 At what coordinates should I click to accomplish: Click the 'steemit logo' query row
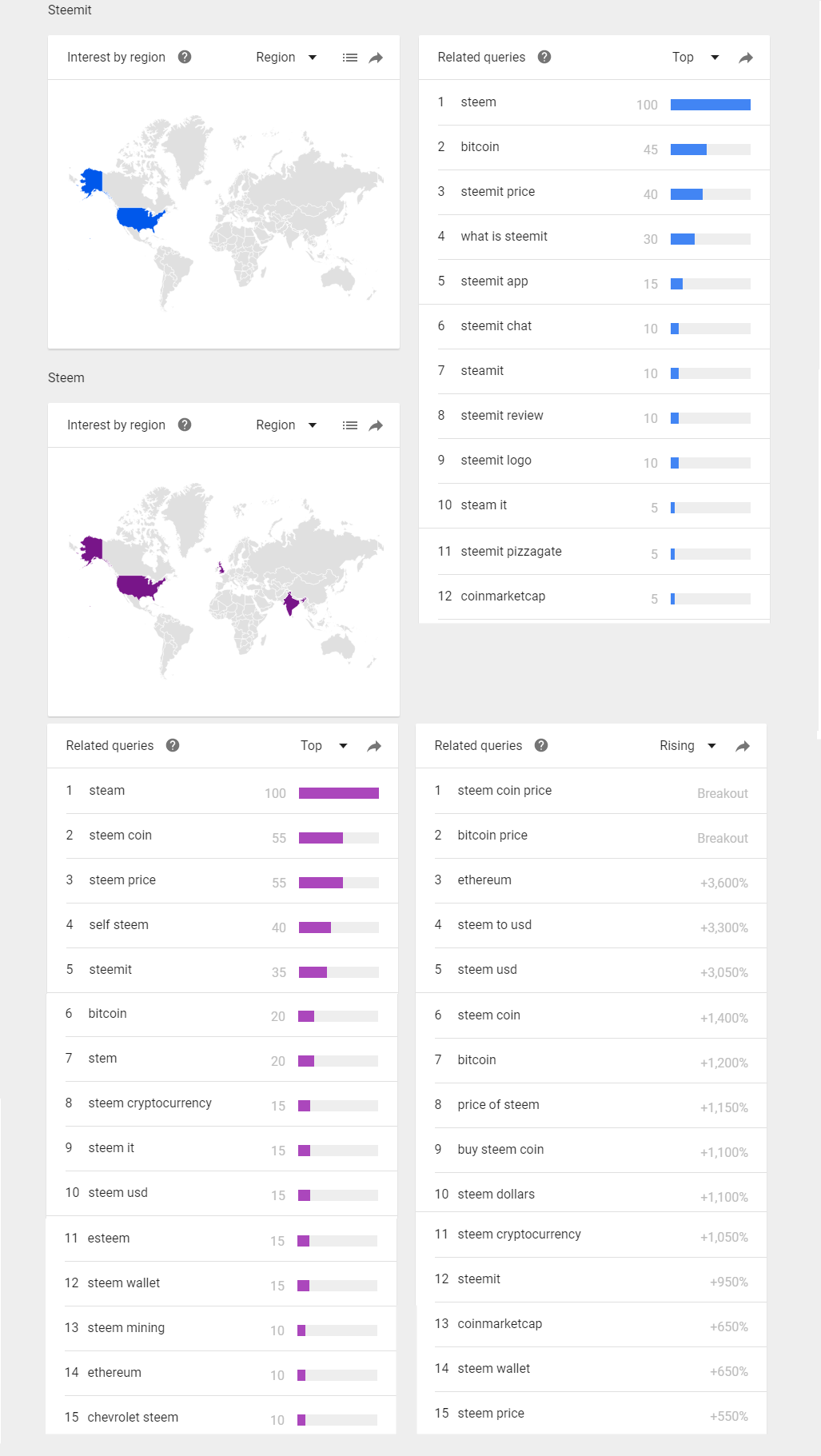point(594,461)
